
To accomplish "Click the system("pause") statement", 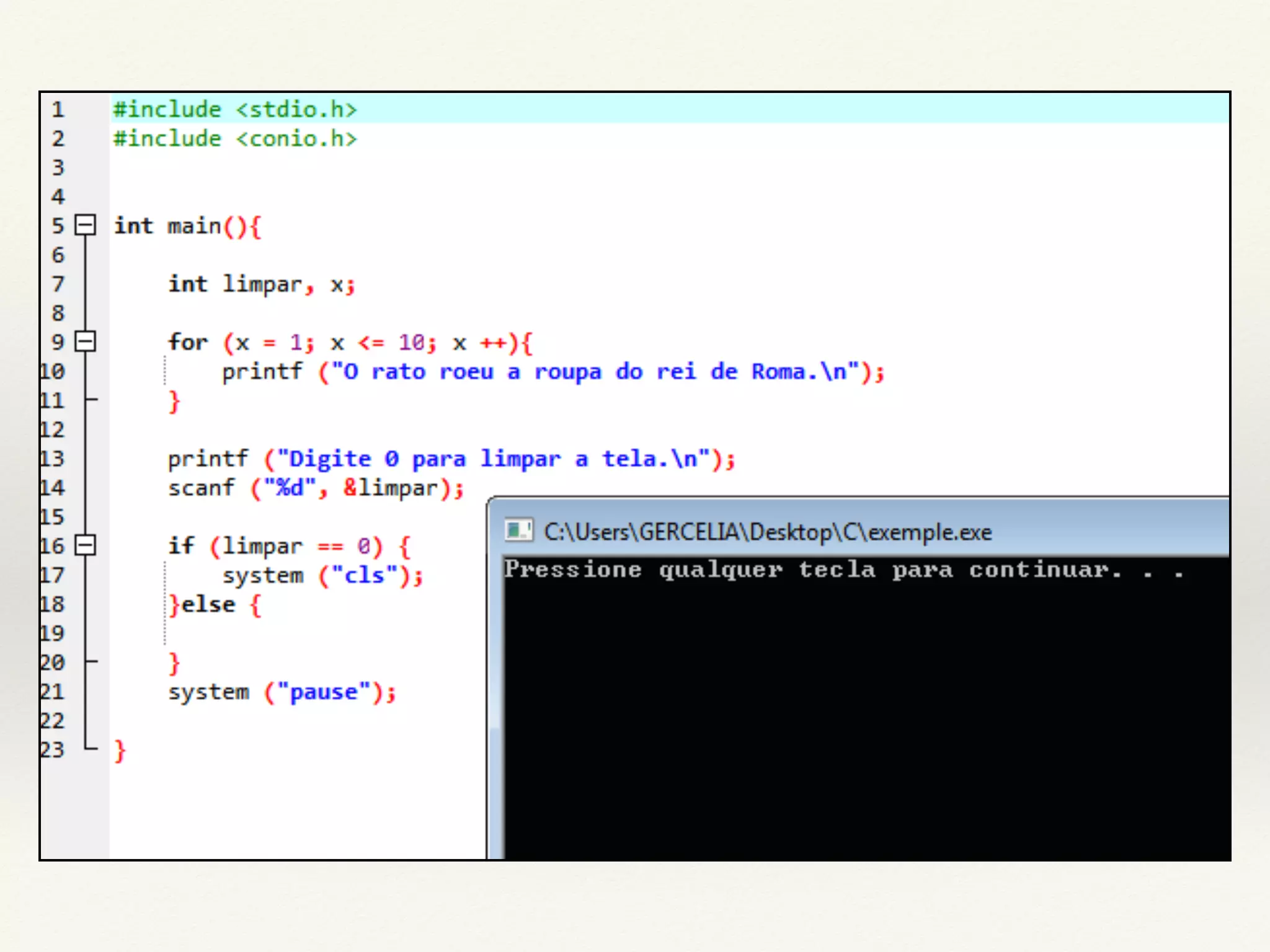I will coord(282,692).
